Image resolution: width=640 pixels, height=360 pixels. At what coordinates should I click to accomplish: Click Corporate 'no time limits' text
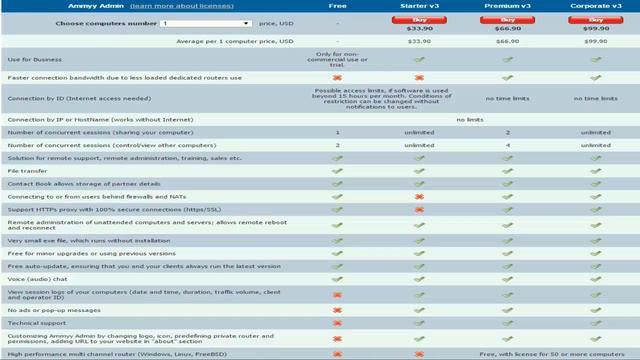[596, 98]
